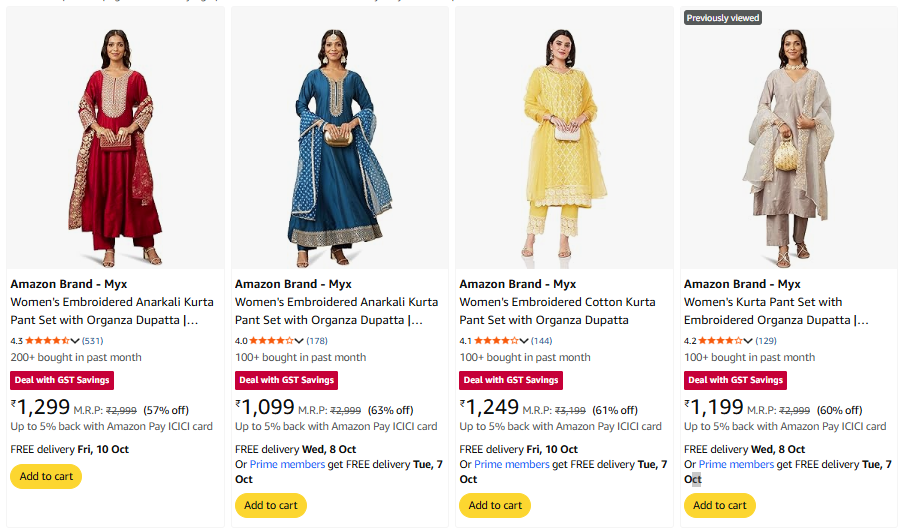Click star rating icons of grey kurta set
902x529 pixels.
tap(719, 341)
